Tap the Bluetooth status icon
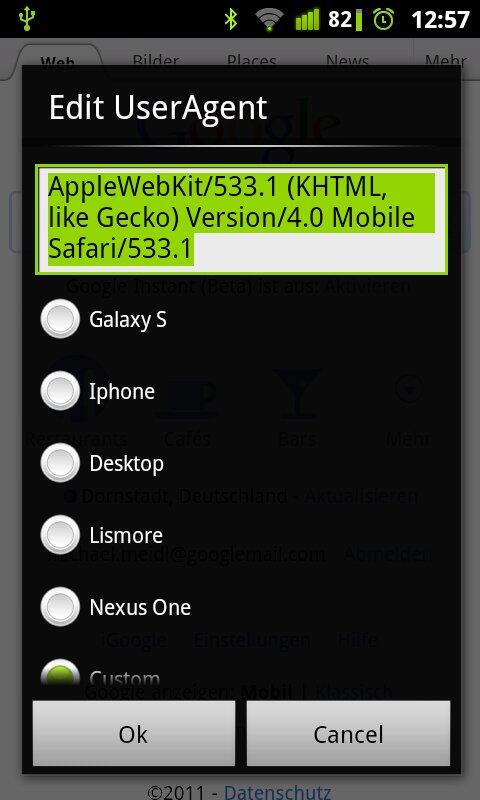The image size is (480, 800). pos(232,19)
